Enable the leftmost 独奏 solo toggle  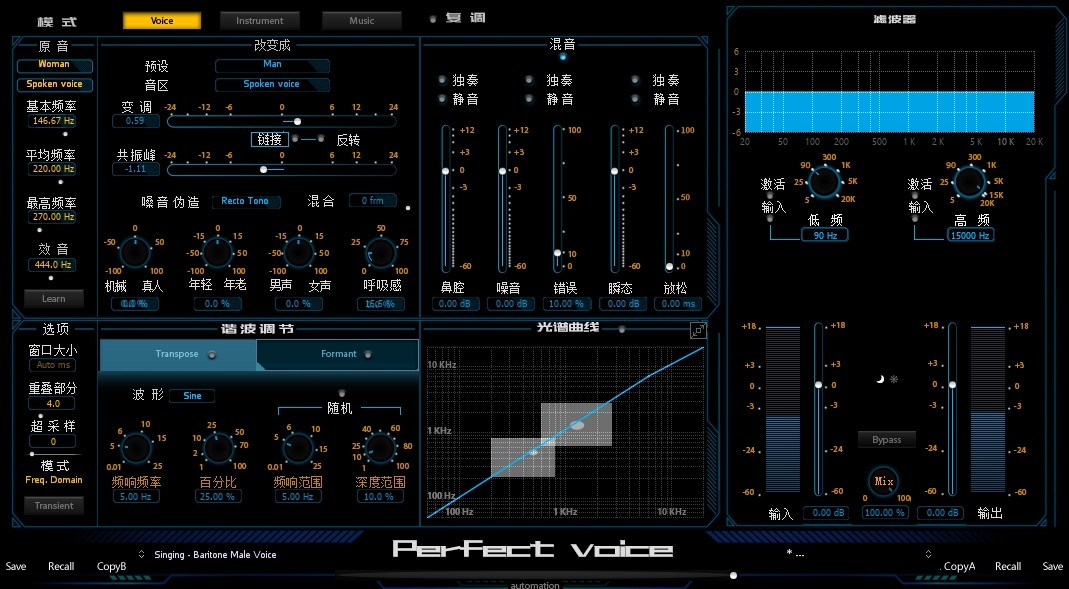click(443, 80)
